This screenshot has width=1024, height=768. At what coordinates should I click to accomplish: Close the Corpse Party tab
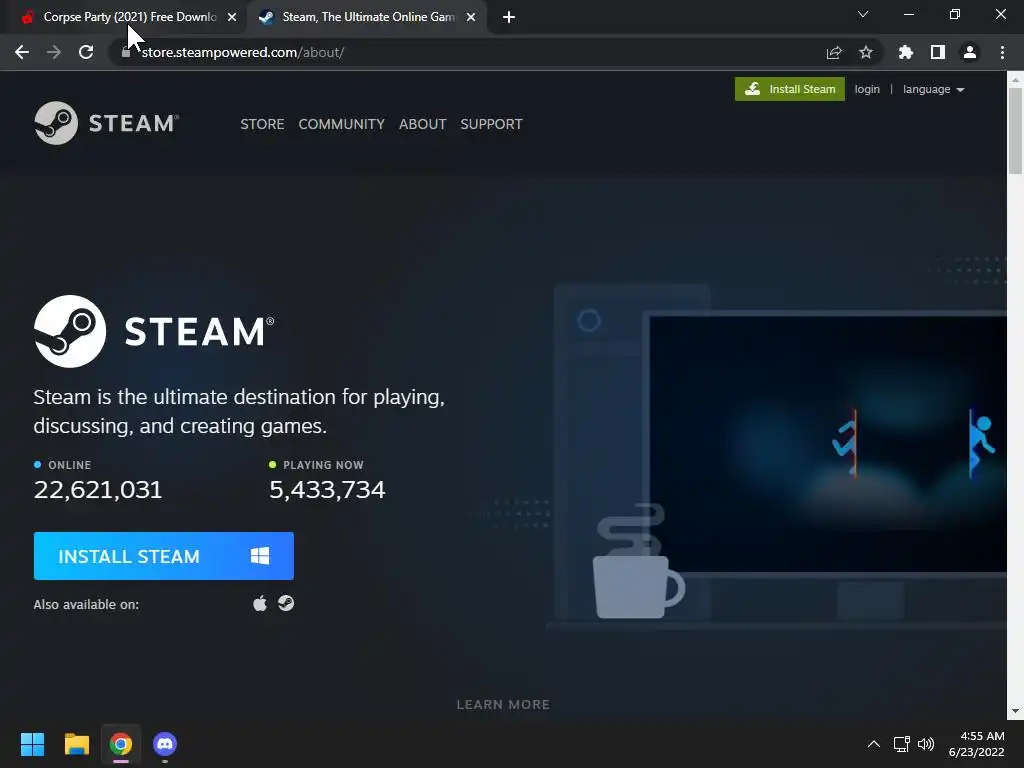click(232, 18)
